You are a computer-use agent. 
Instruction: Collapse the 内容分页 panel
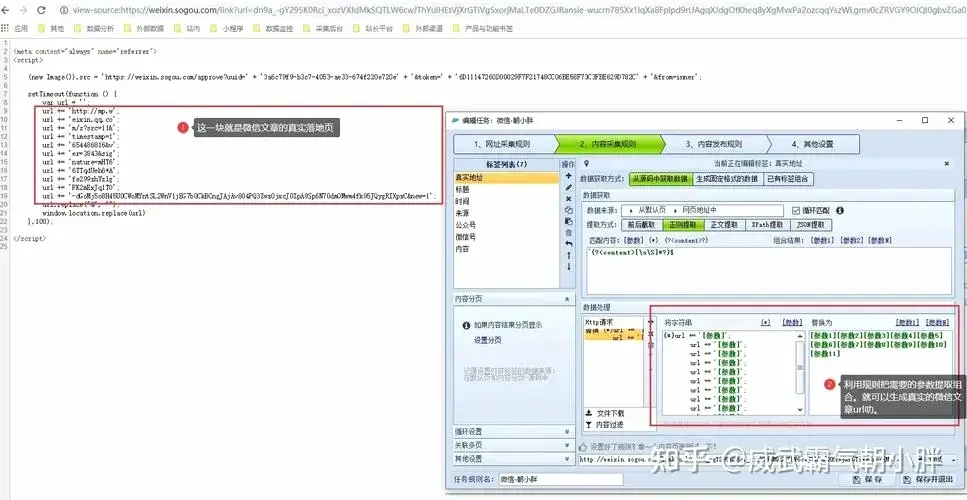(566, 299)
